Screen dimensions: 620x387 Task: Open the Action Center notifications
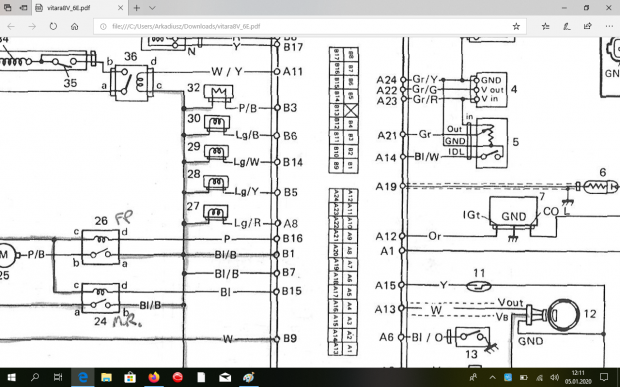tap(604, 377)
